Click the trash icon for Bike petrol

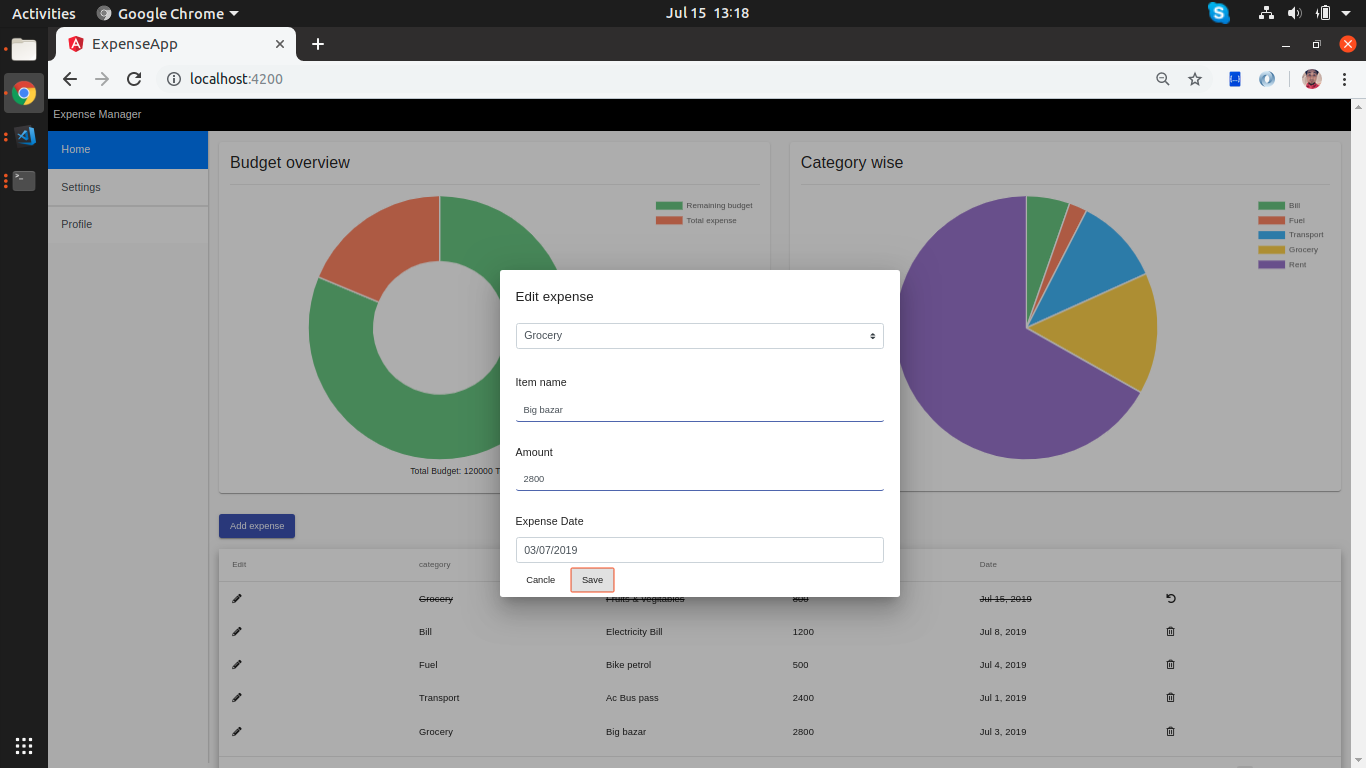pyautogui.click(x=1170, y=664)
